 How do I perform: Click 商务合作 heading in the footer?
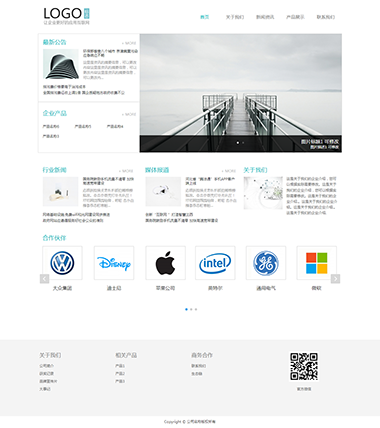point(202,355)
